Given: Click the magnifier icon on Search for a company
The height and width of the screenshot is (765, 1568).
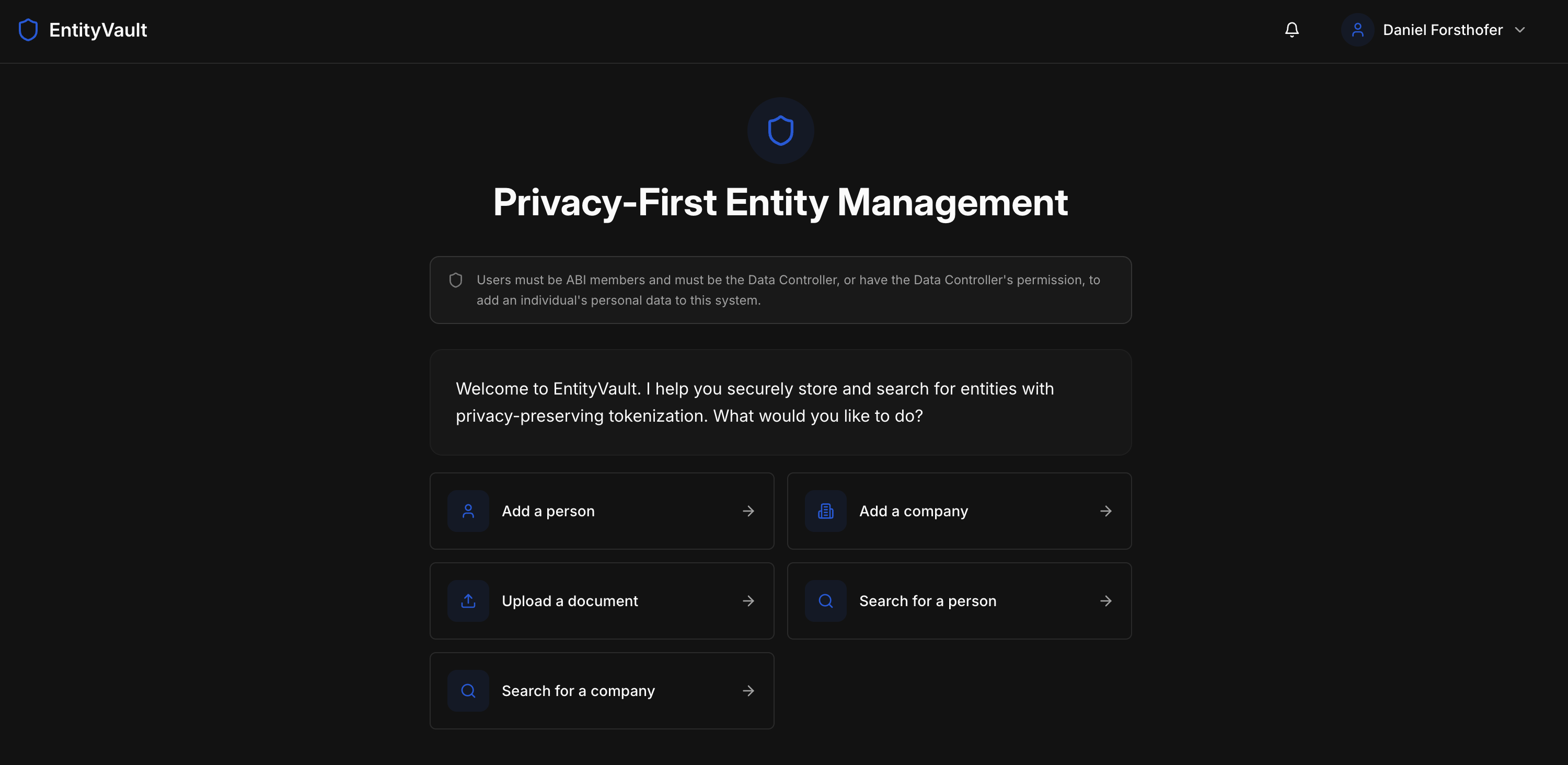Looking at the screenshot, I should [468, 691].
